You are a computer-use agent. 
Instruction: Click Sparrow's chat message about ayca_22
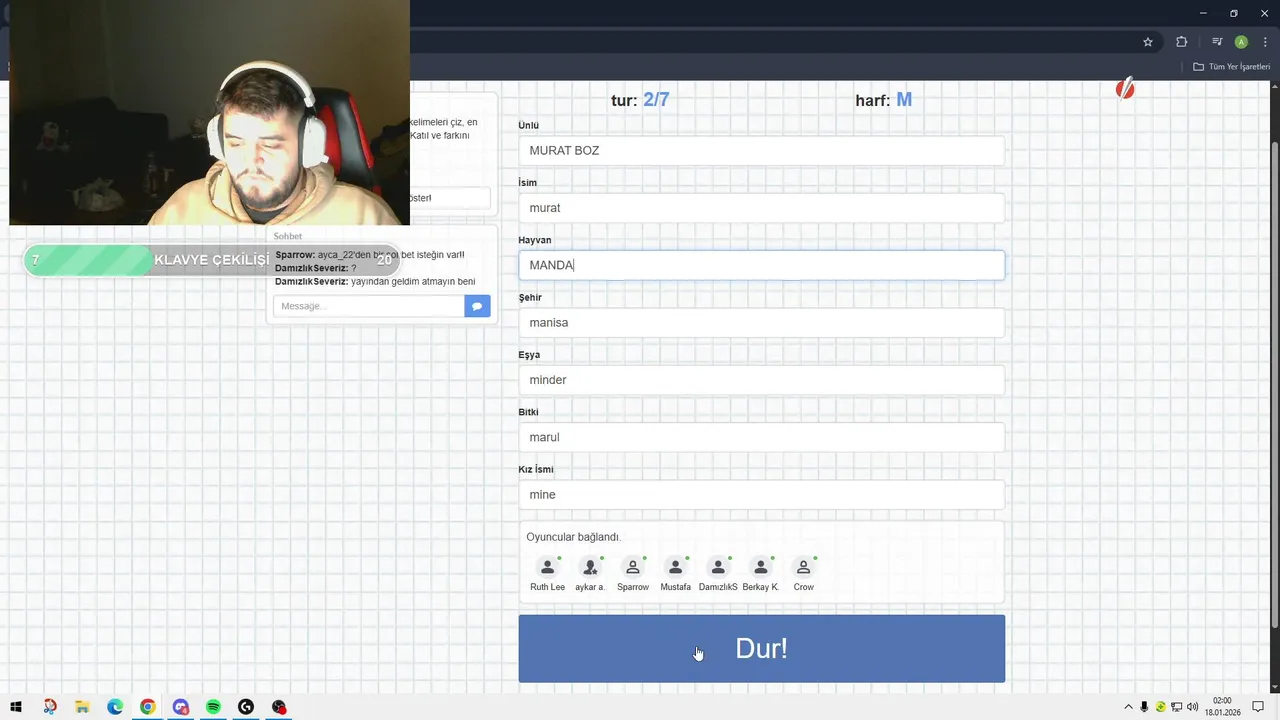point(370,255)
